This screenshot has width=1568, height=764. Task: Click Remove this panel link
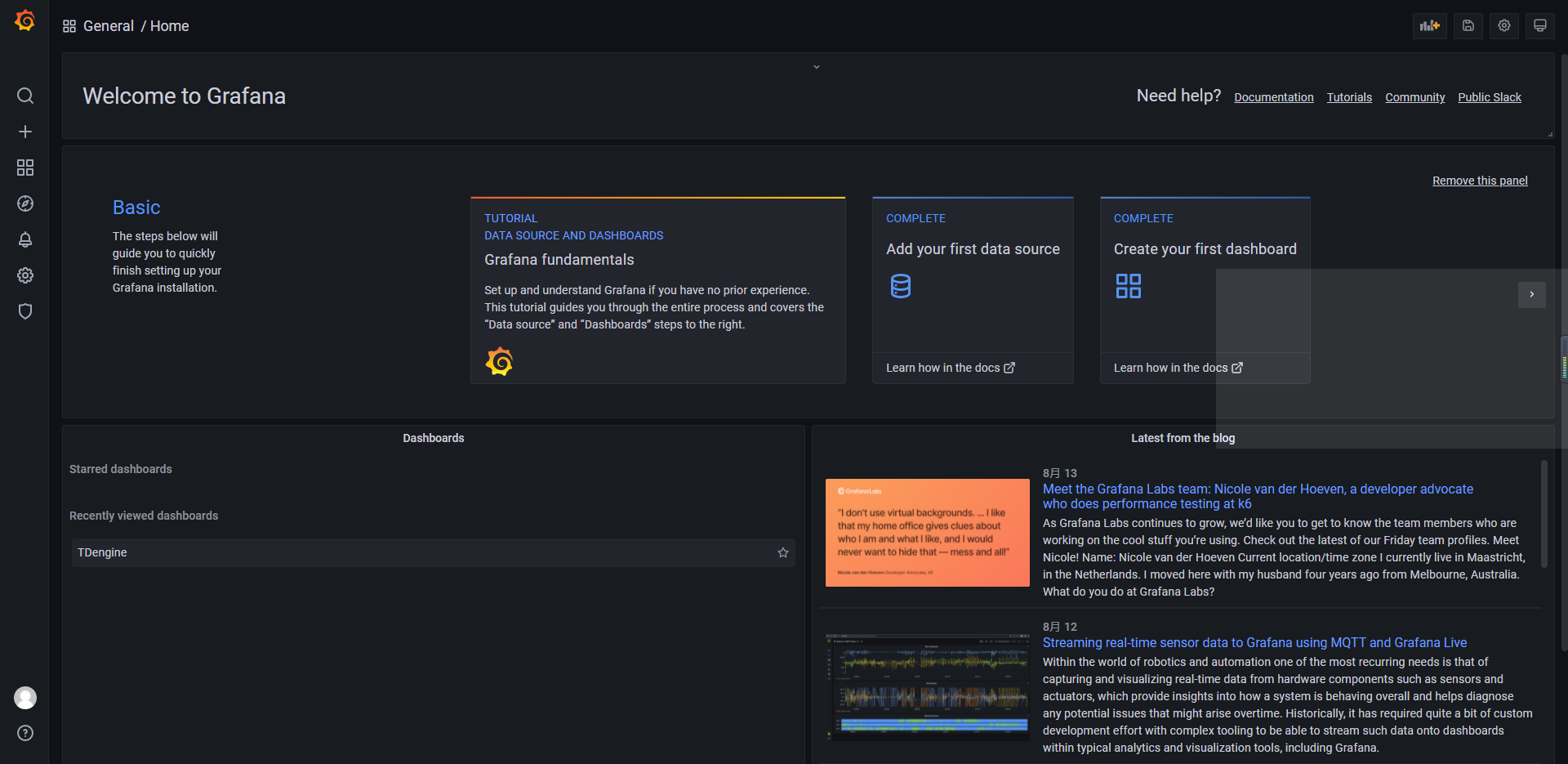[1480, 181]
